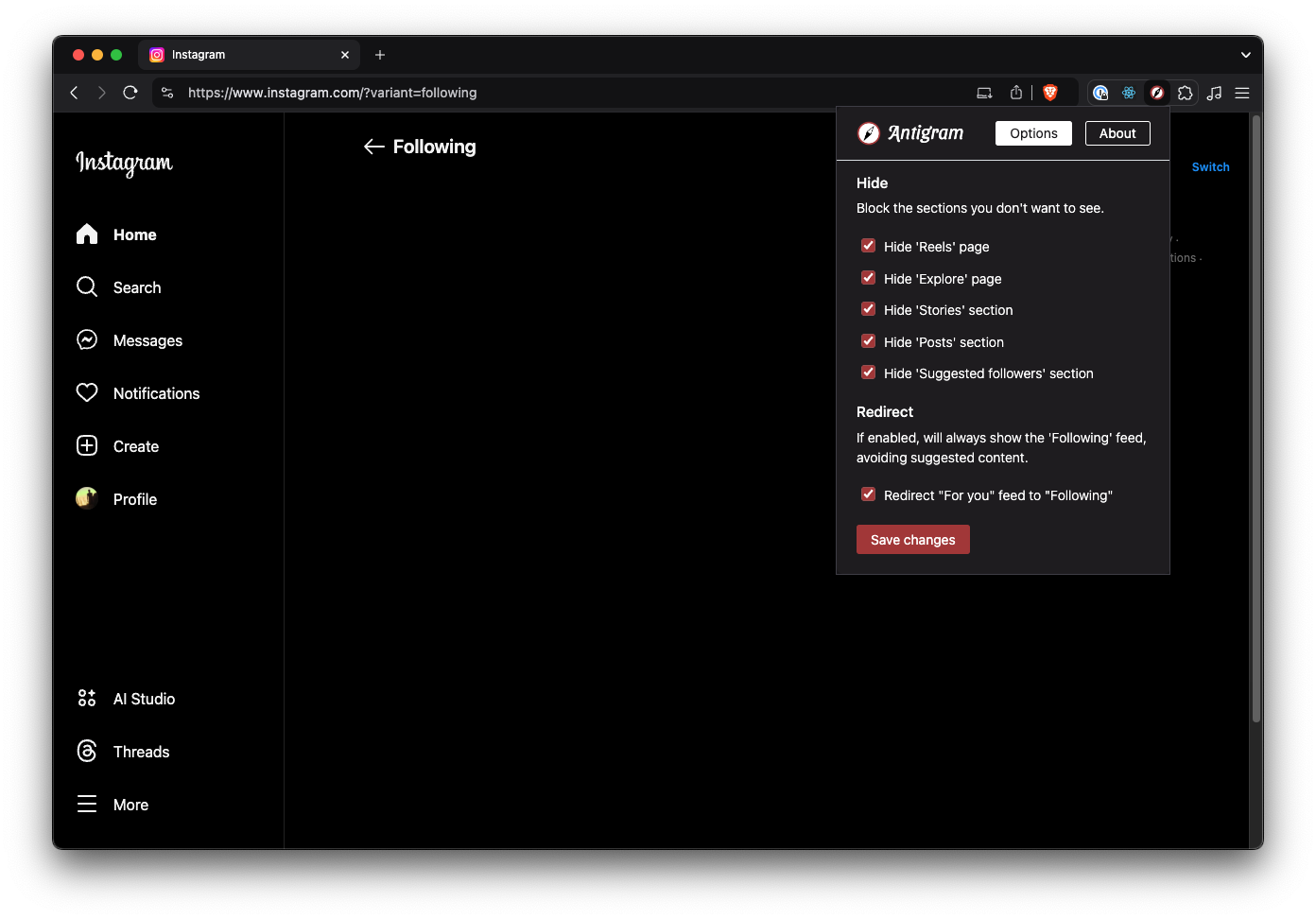Screen dimensions: 1316x919
Task: Open Notifications heart icon
Action: pos(87,392)
